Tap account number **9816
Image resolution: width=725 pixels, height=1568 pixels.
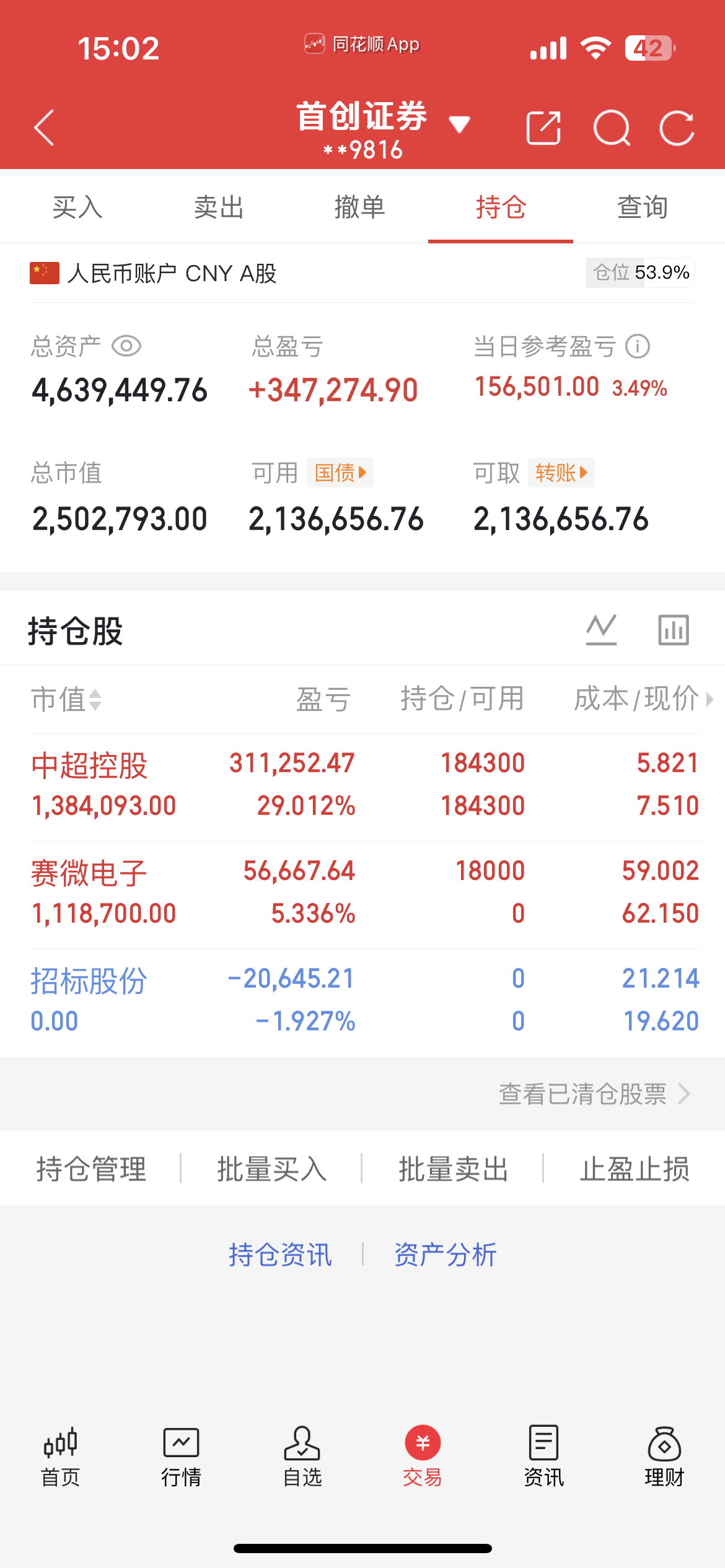pyautogui.click(x=362, y=150)
